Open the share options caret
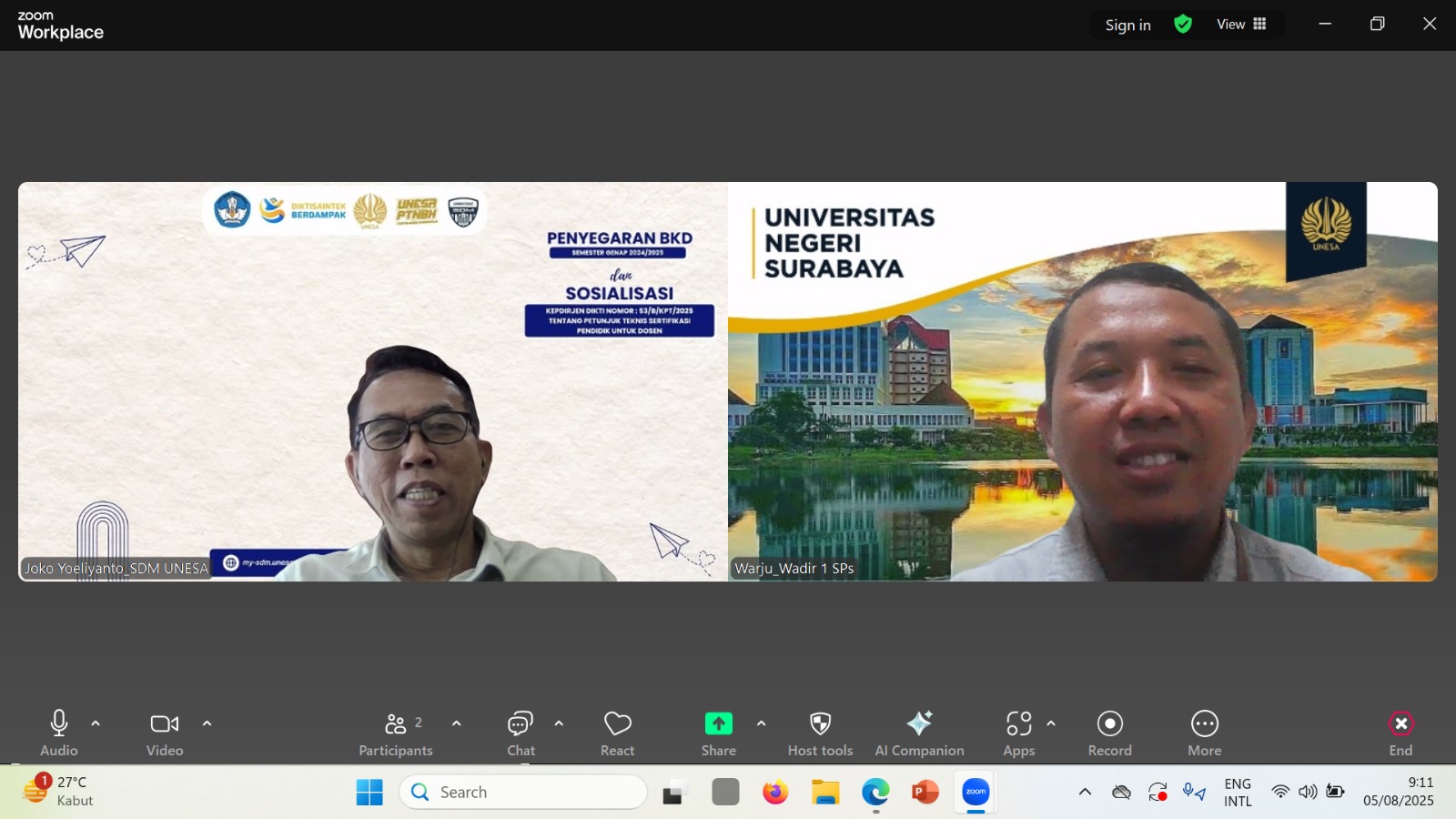This screenshot has height=819, width=1456. (x=761, y=724)
